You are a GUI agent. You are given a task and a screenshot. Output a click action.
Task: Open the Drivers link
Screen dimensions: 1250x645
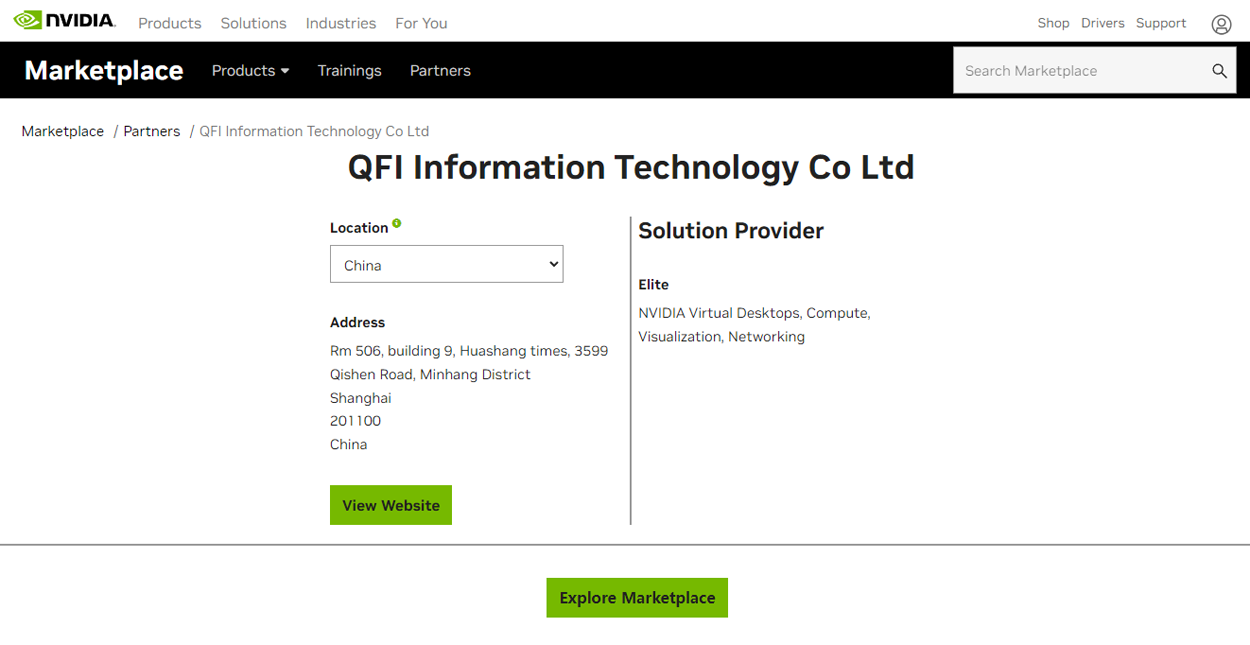click(x=1102, y=23)
